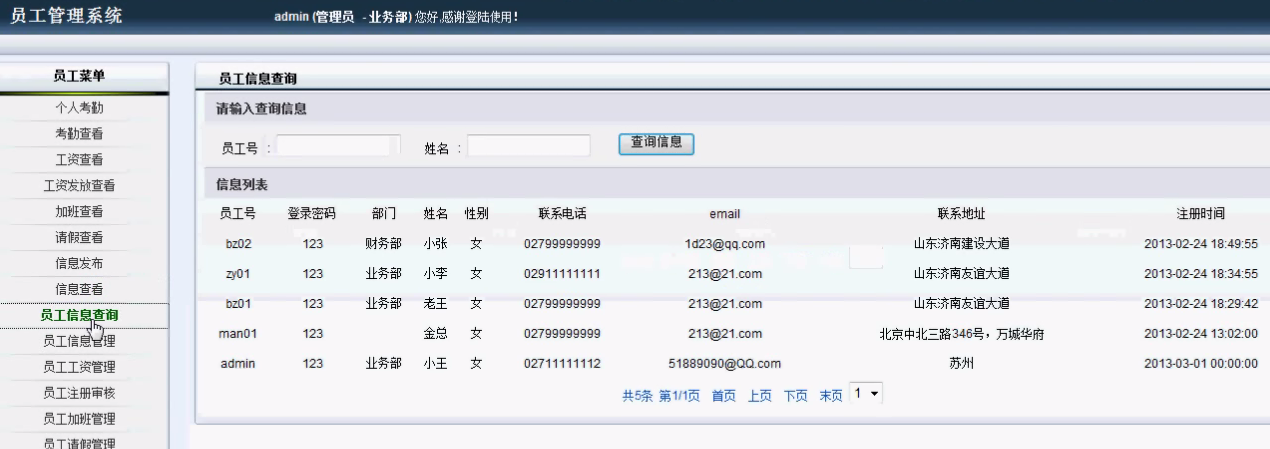
Task: Click the 首页 pagination link
Action: point(723,396)
